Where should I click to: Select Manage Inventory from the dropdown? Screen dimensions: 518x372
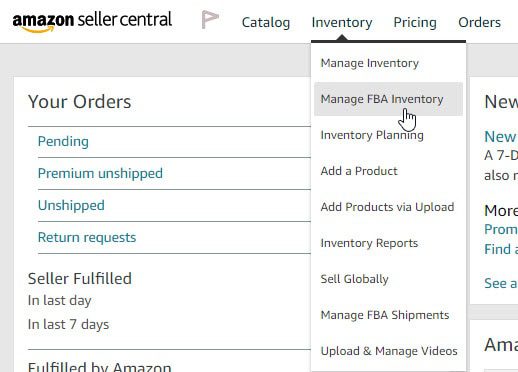pyautogui.click(x=370, y=63)
